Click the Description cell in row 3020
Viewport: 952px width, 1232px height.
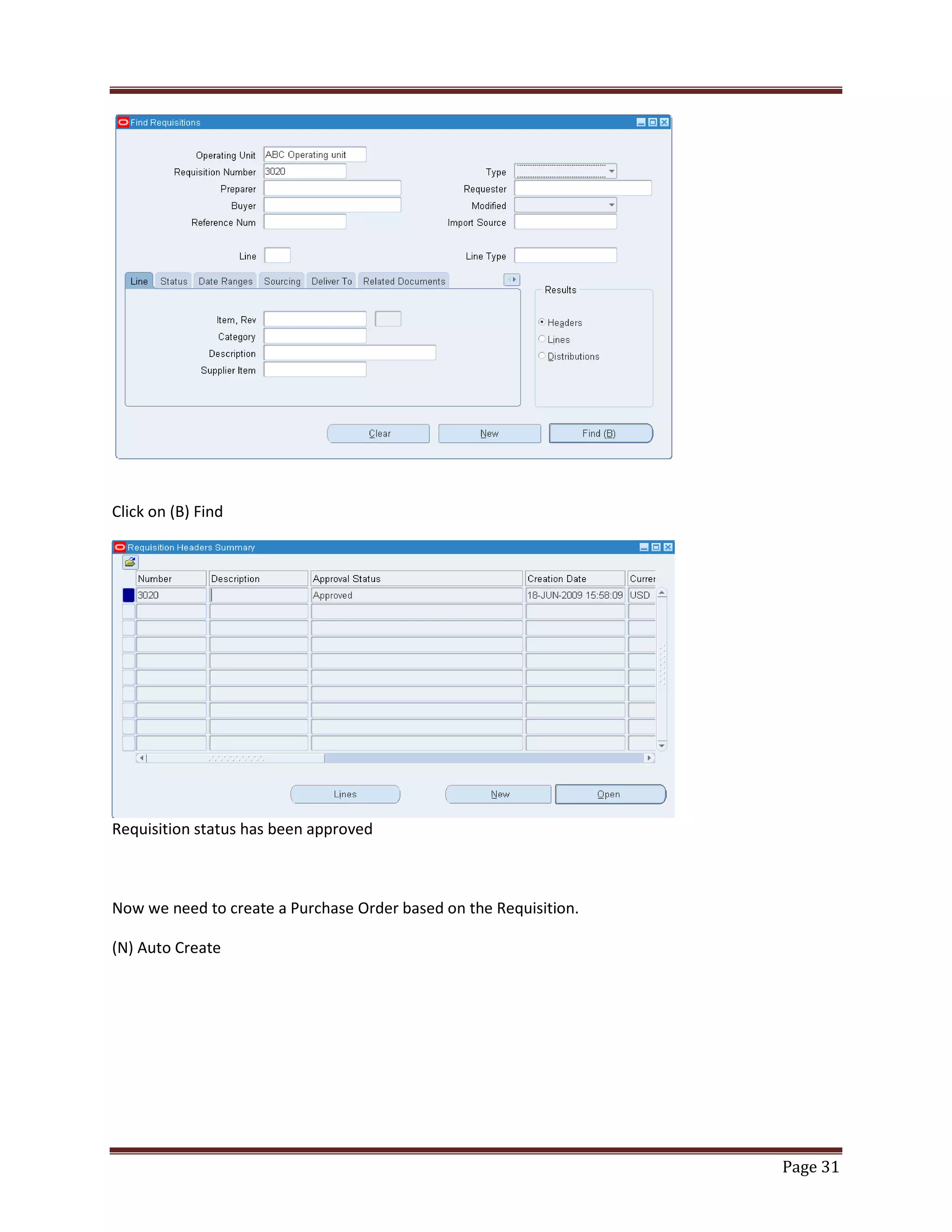259,595
